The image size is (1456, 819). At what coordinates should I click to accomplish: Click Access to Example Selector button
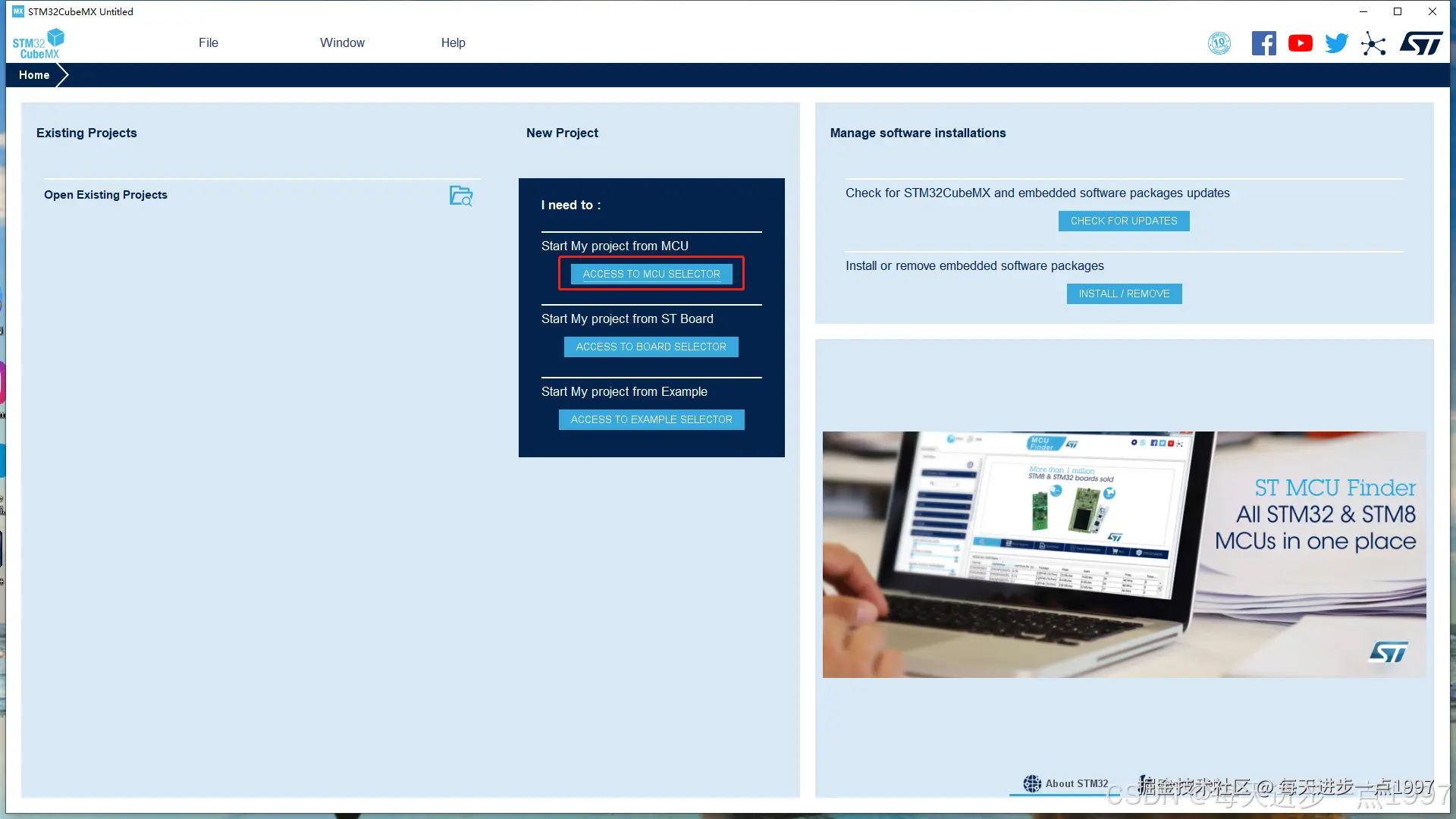point(651,419)
